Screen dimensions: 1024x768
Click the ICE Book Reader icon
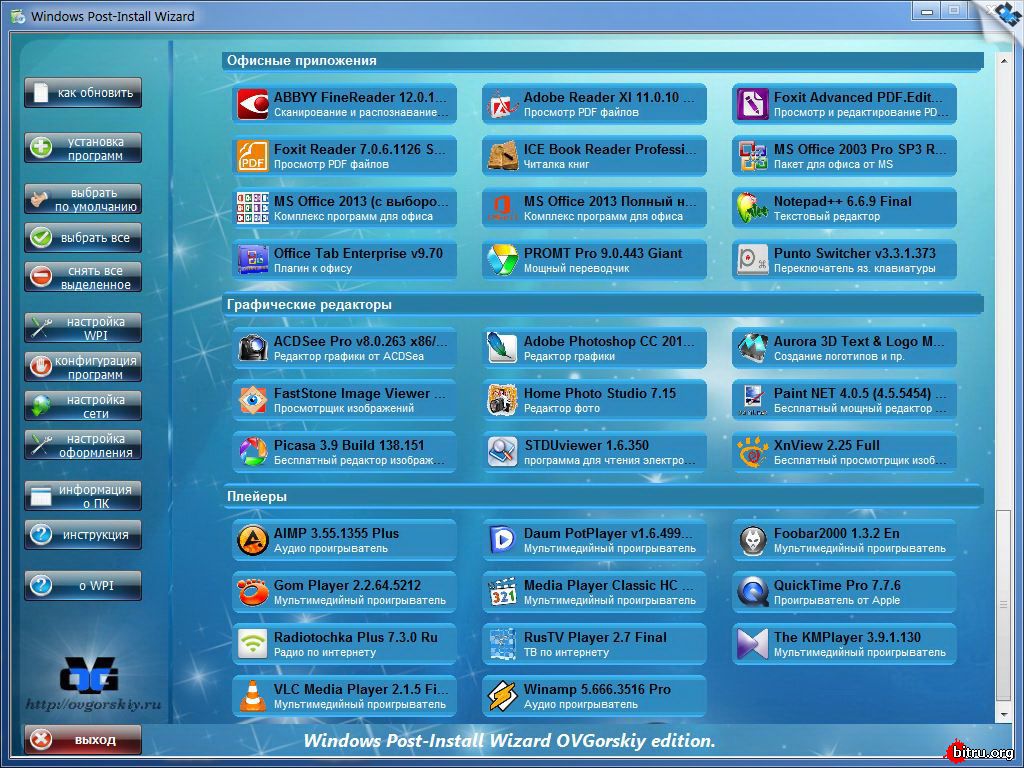tap(502, 156)
